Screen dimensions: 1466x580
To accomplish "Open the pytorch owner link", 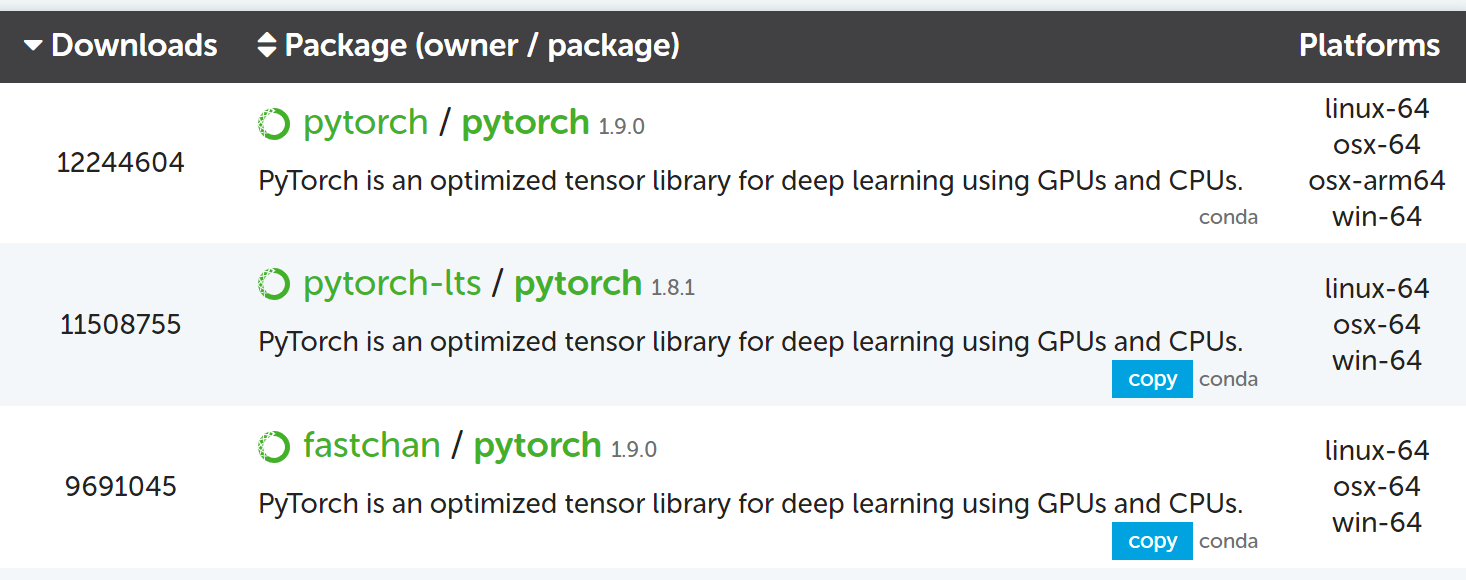I will click(365, 123).
